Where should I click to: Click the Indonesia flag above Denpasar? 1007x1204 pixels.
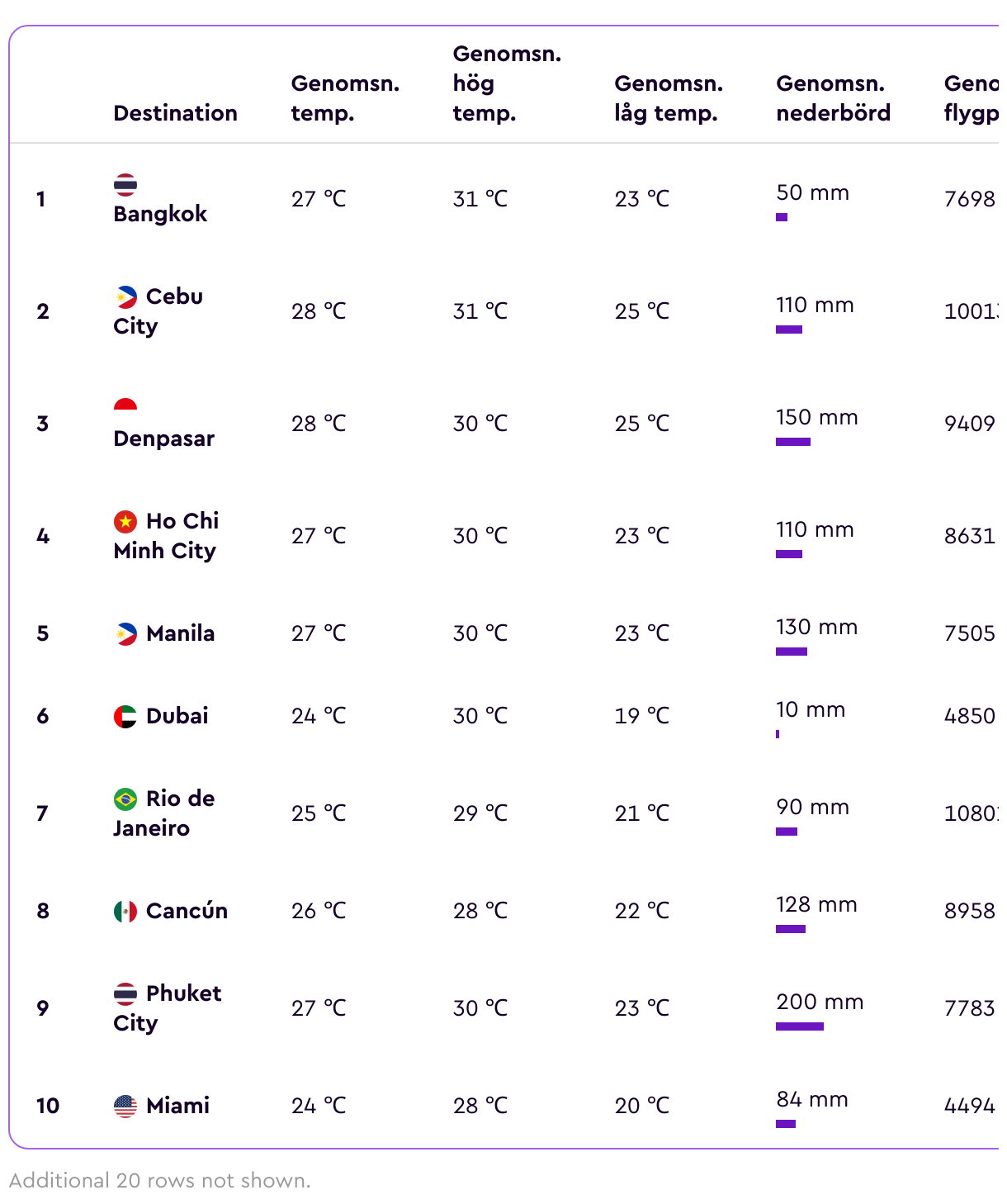(125, 405)
